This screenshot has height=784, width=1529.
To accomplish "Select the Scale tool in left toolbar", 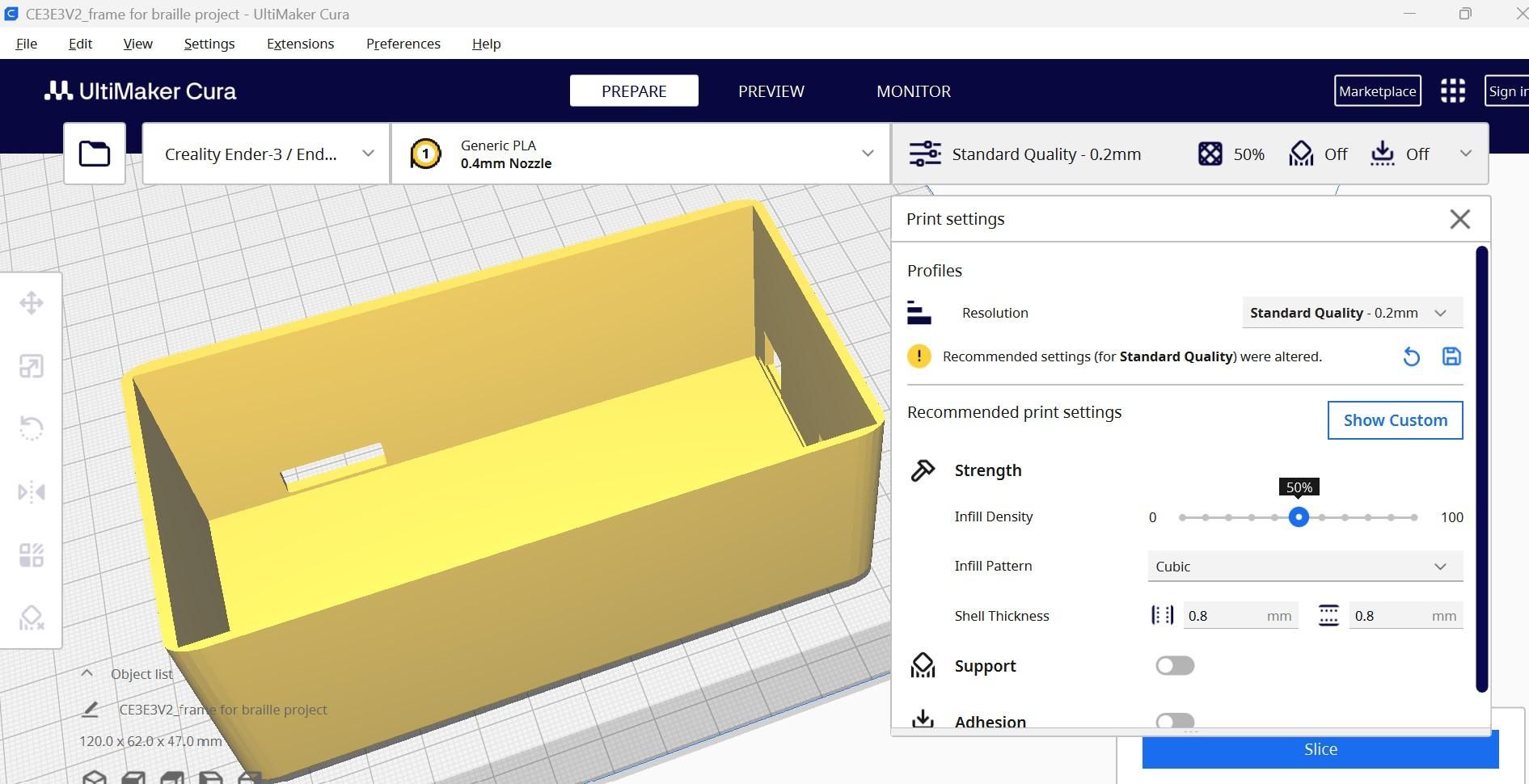I will 32,366.
